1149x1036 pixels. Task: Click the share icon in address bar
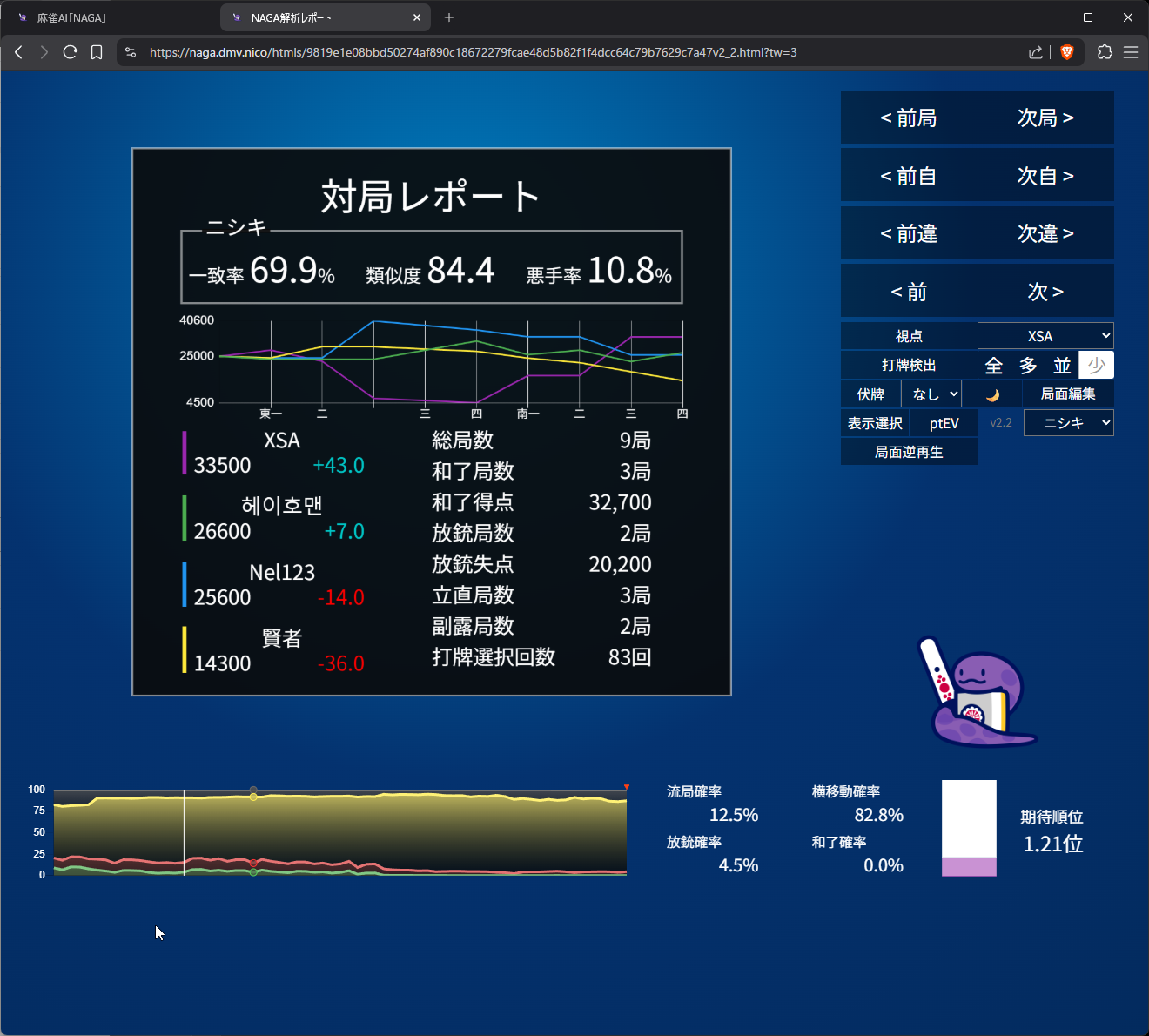1035,52
